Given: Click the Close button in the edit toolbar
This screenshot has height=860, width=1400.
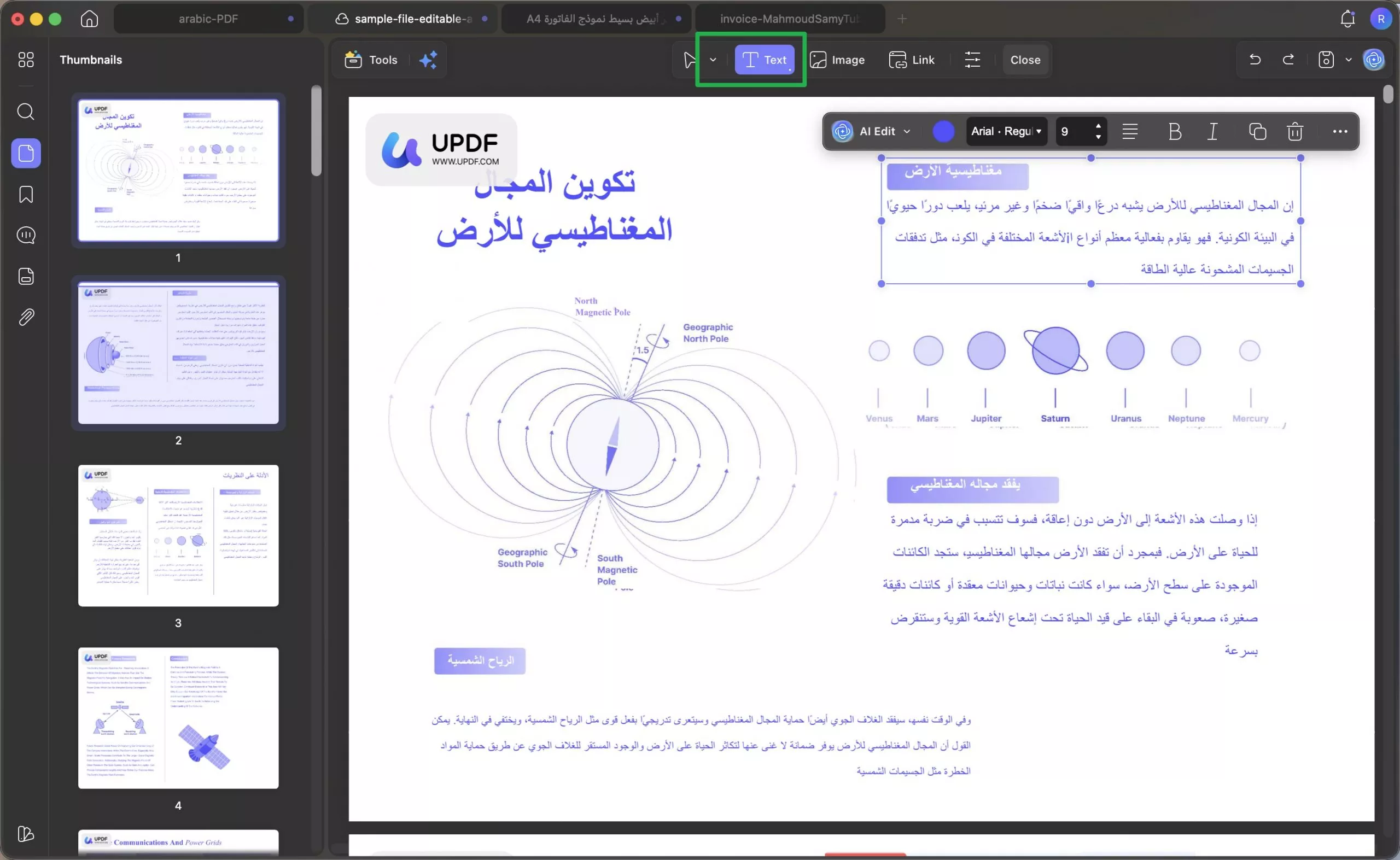Looking at the screenshot, I should [1025, 60].
